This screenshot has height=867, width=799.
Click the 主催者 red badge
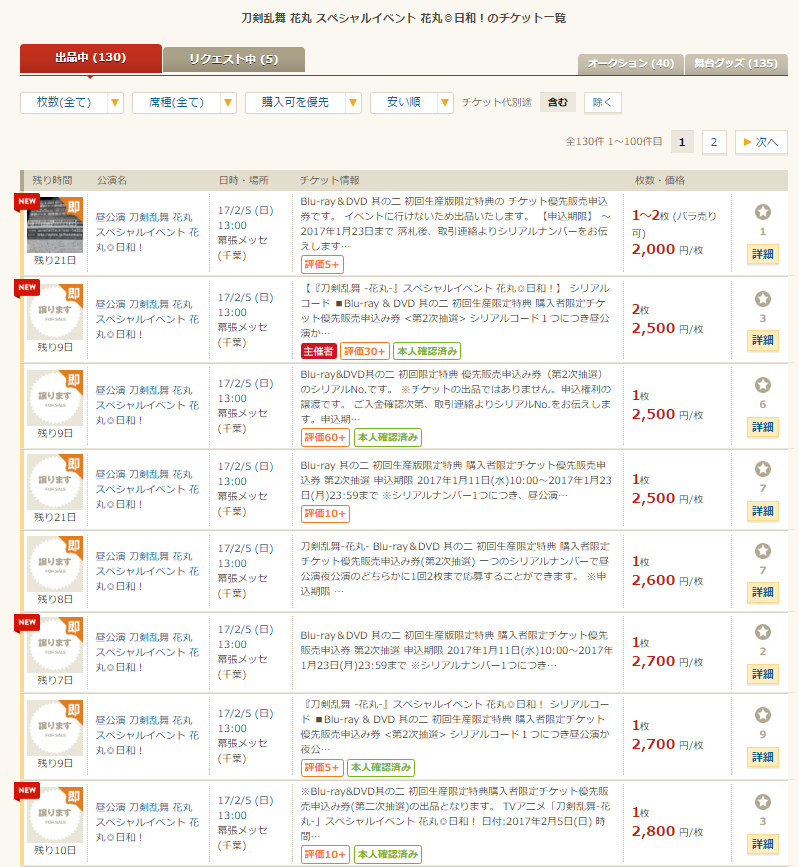tap(318, 351)
